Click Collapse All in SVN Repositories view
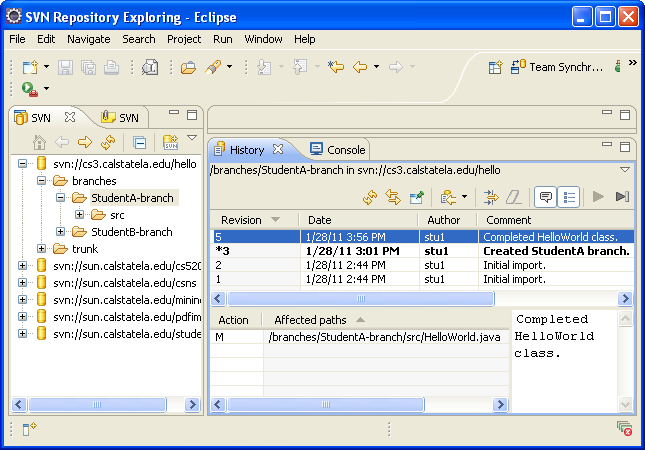The width and height of the screenshot is (645, 450). coord(140,143)
